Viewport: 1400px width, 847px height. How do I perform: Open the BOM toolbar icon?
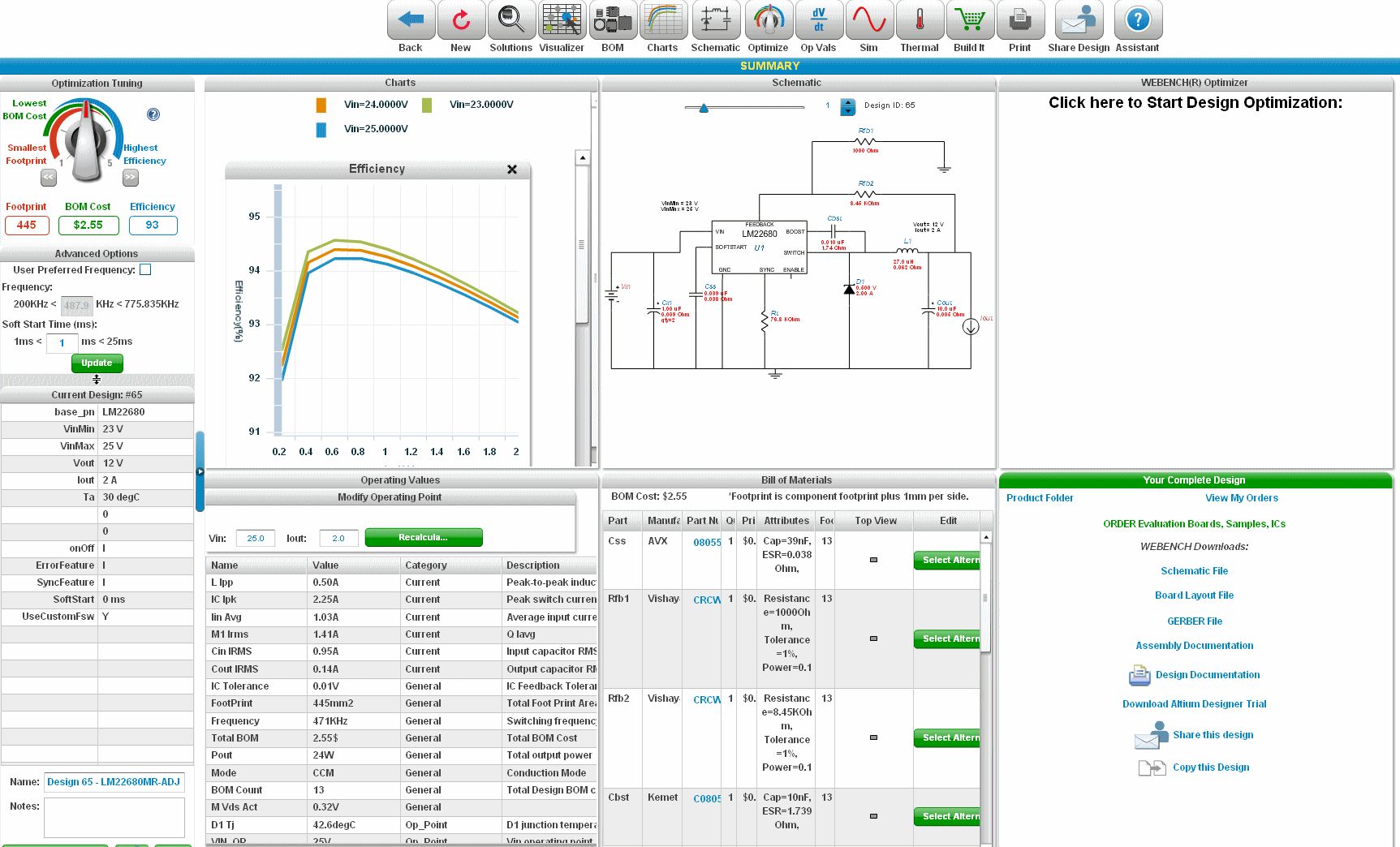[613, 20]
